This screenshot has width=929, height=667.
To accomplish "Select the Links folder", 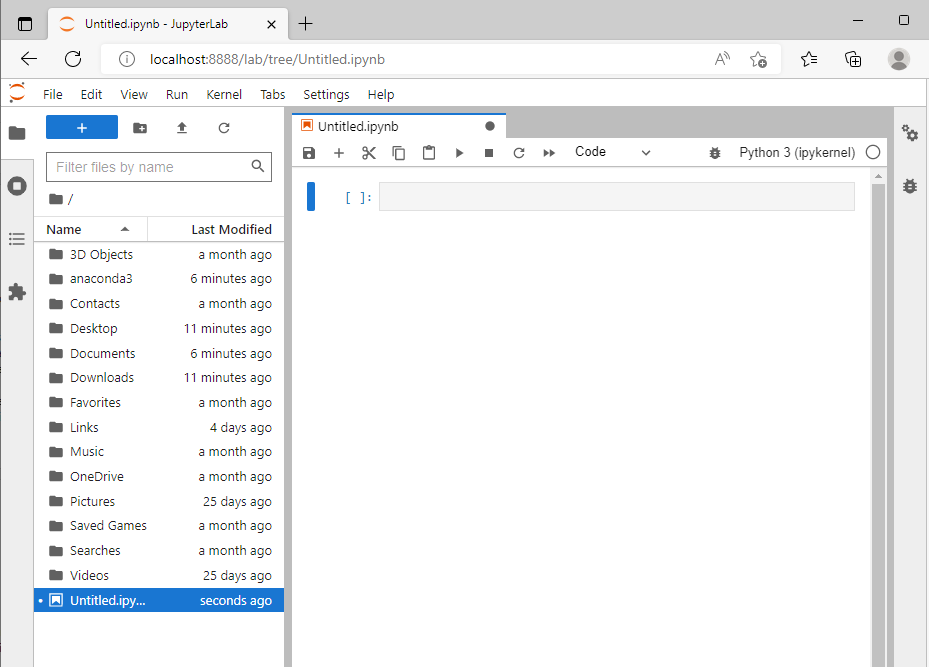I will click(x=159, y=427).
